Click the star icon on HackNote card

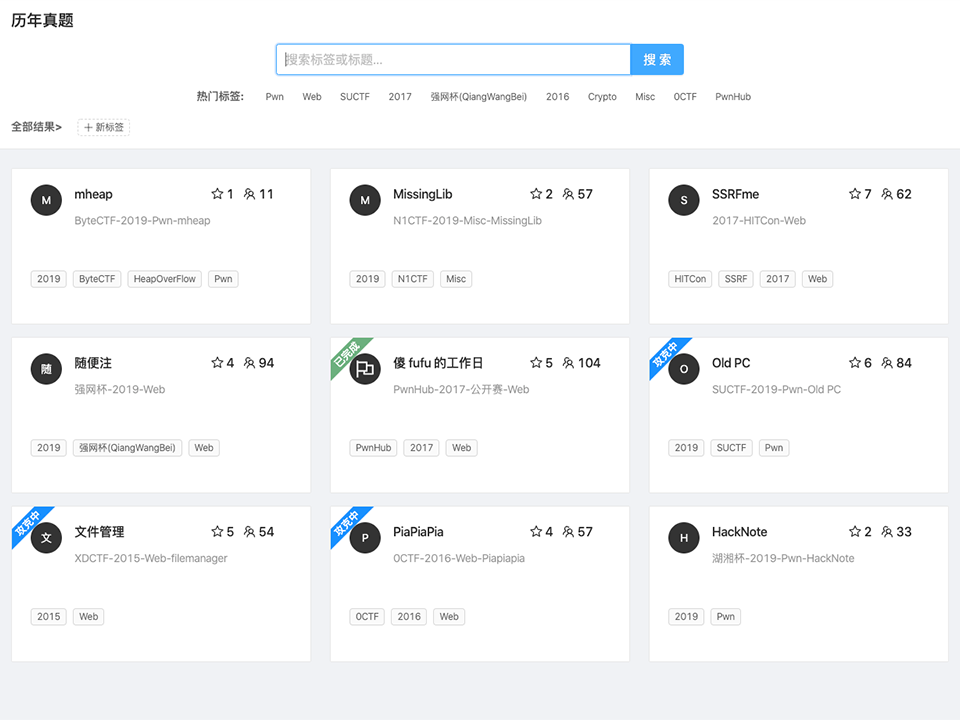(x=855, y=532)
